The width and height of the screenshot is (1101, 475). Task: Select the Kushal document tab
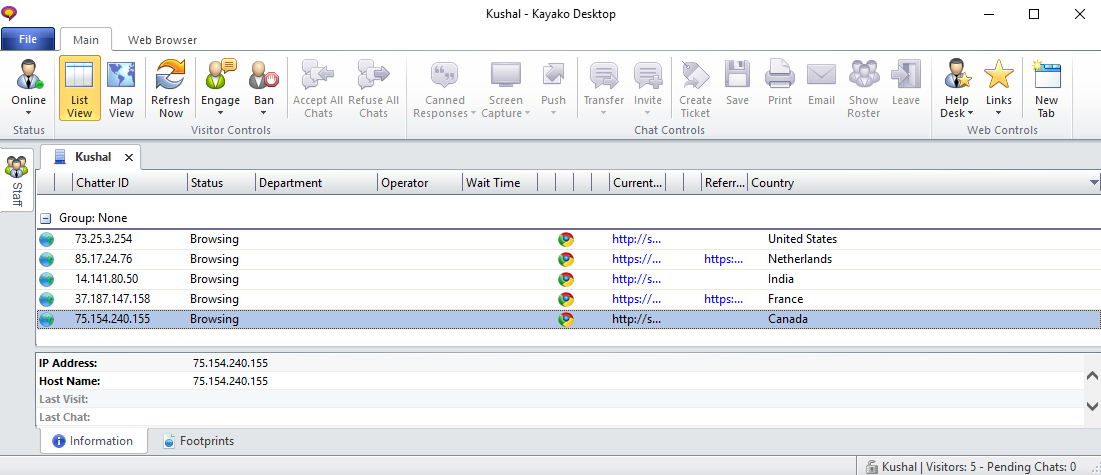[x=91, y=157]
